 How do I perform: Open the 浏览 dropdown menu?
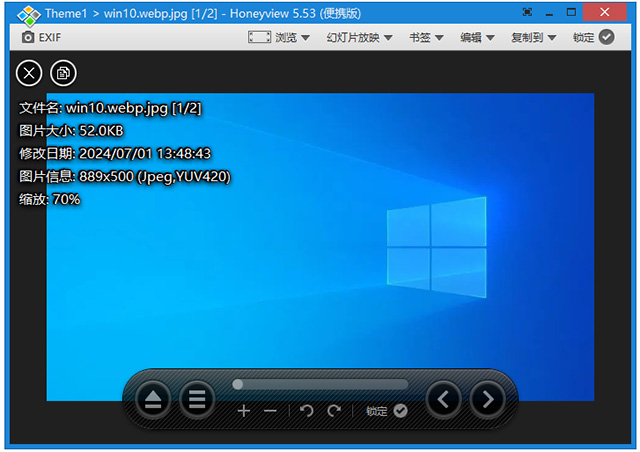[292, 38]
